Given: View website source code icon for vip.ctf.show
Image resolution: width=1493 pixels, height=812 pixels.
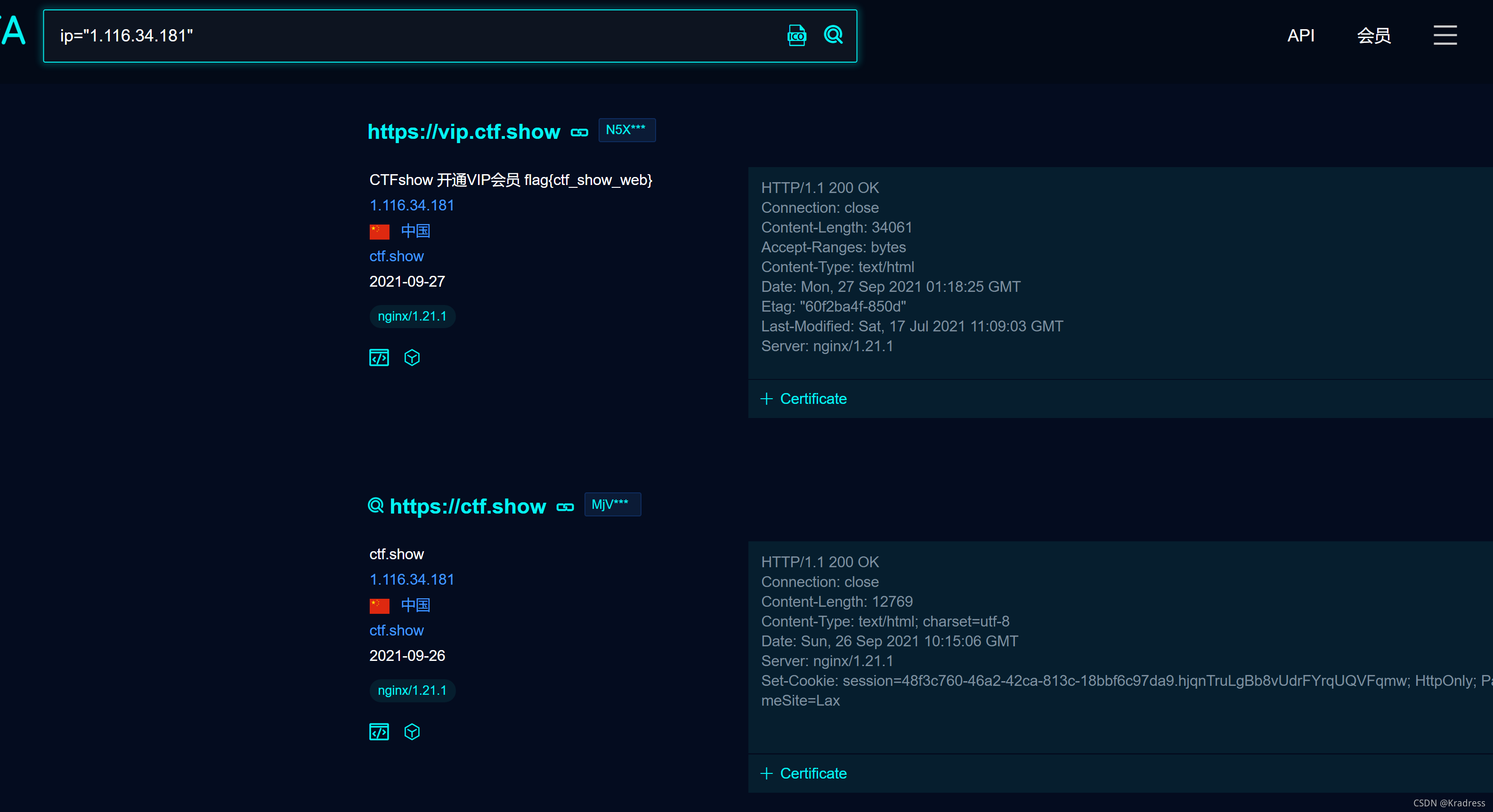Looking at the screenshot, I should 379,357.
